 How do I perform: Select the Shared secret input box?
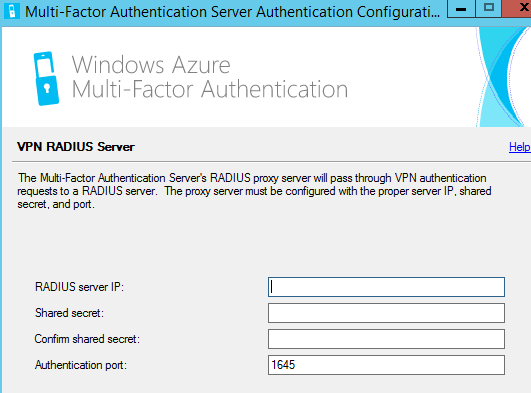[x=386, y=313]
